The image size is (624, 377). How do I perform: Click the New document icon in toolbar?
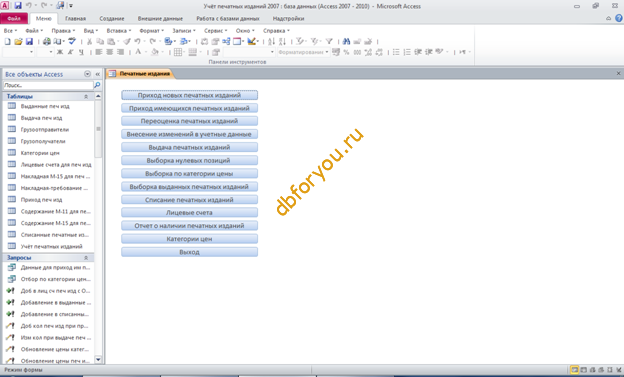[x=7, y=41]
